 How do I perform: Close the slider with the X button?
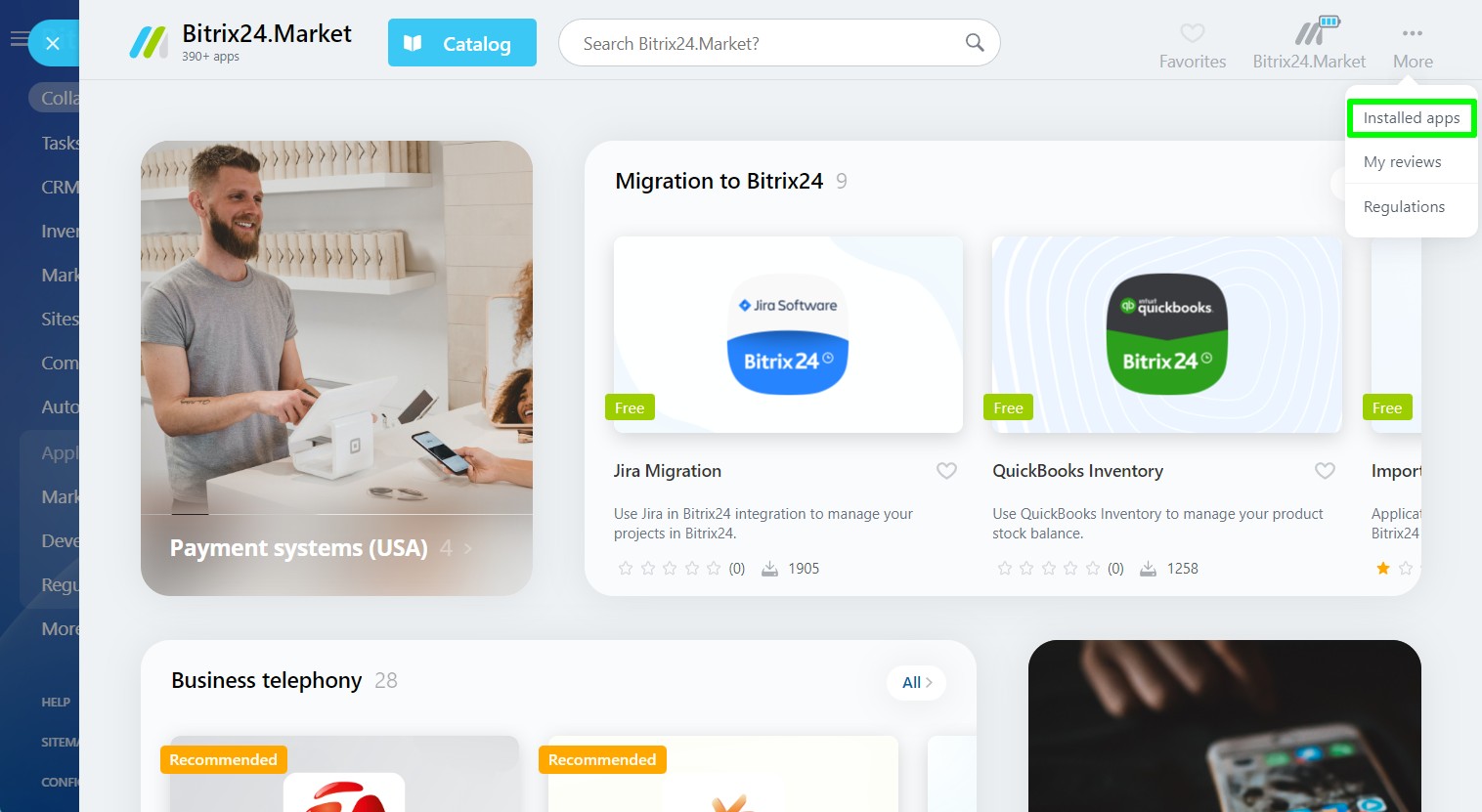53,43
